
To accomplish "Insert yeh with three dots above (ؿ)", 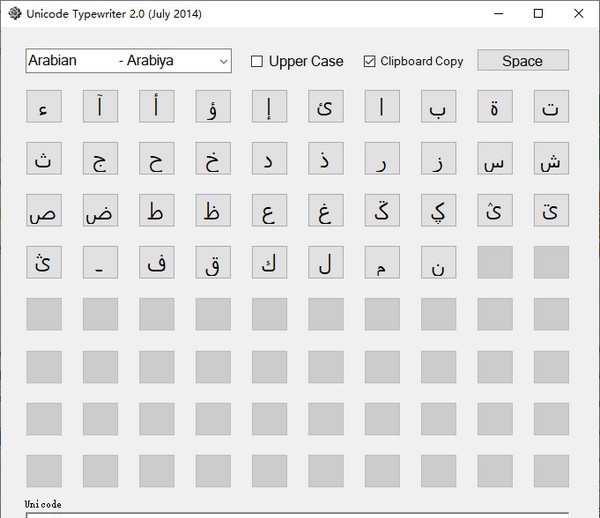I will pos(44,262).
